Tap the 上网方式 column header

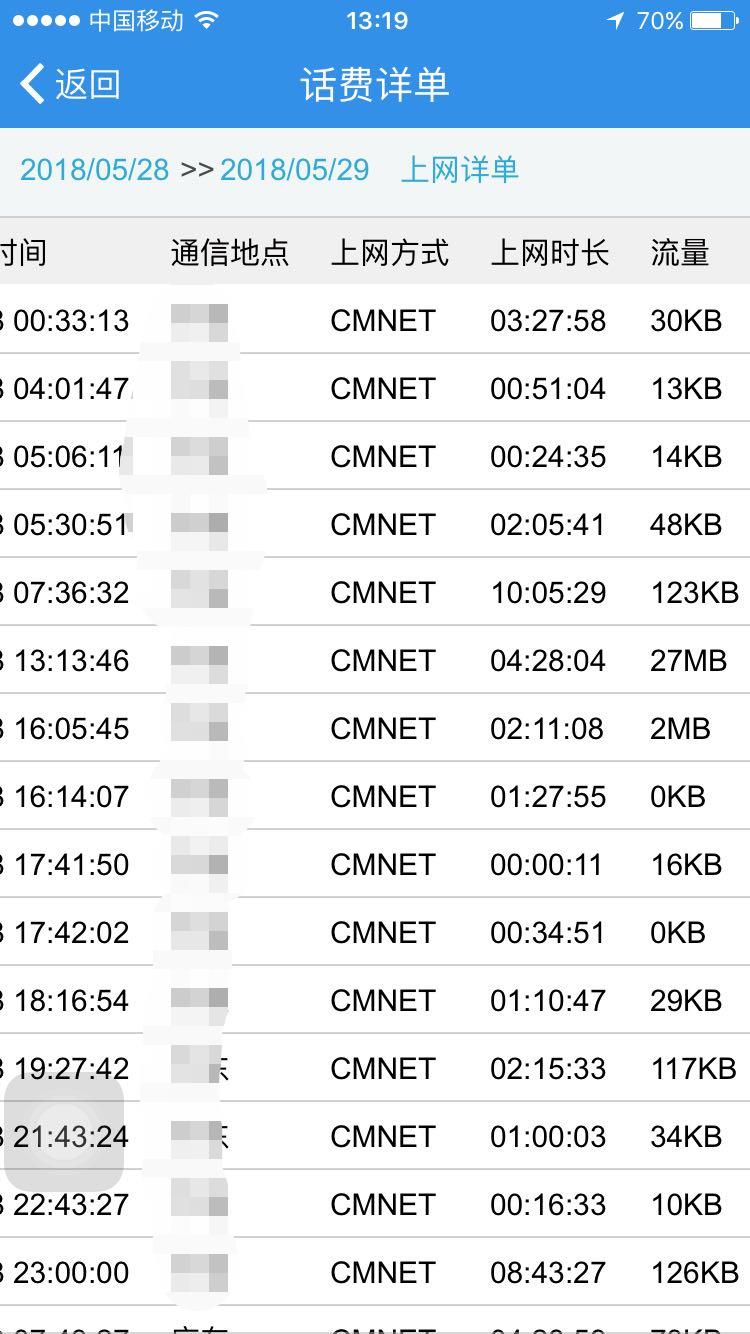(x=390, y=253)
